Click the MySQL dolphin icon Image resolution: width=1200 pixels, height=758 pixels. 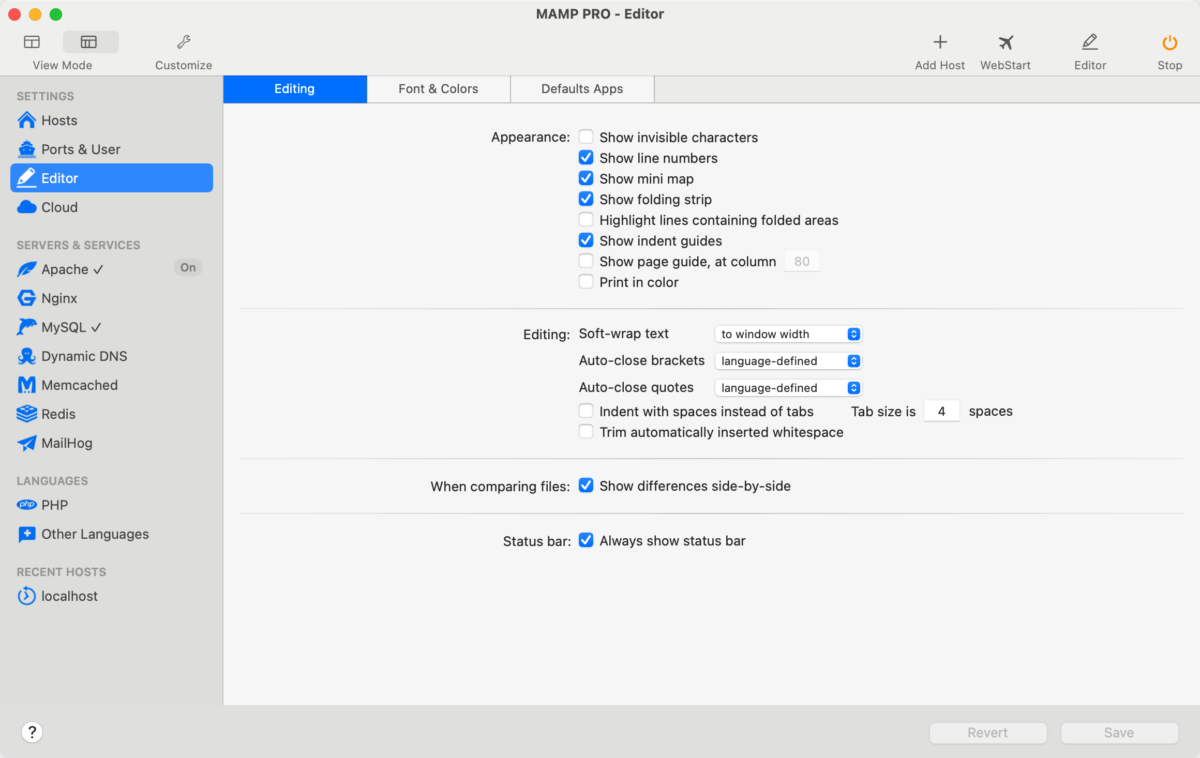27,327
